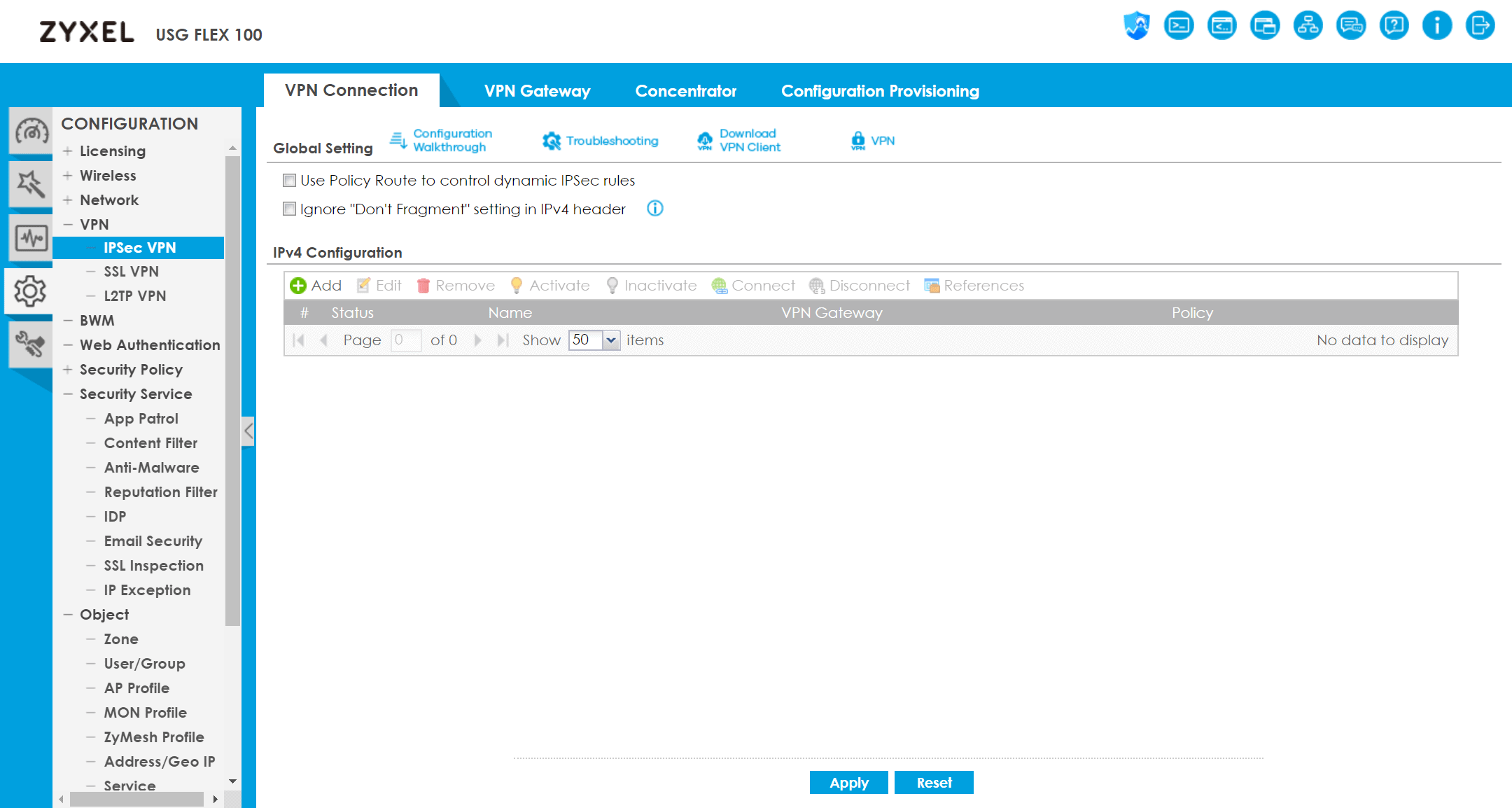The image size is (1512, 808).
Task: Switch to the VPN Gateway tab
Action: point(537,91)
